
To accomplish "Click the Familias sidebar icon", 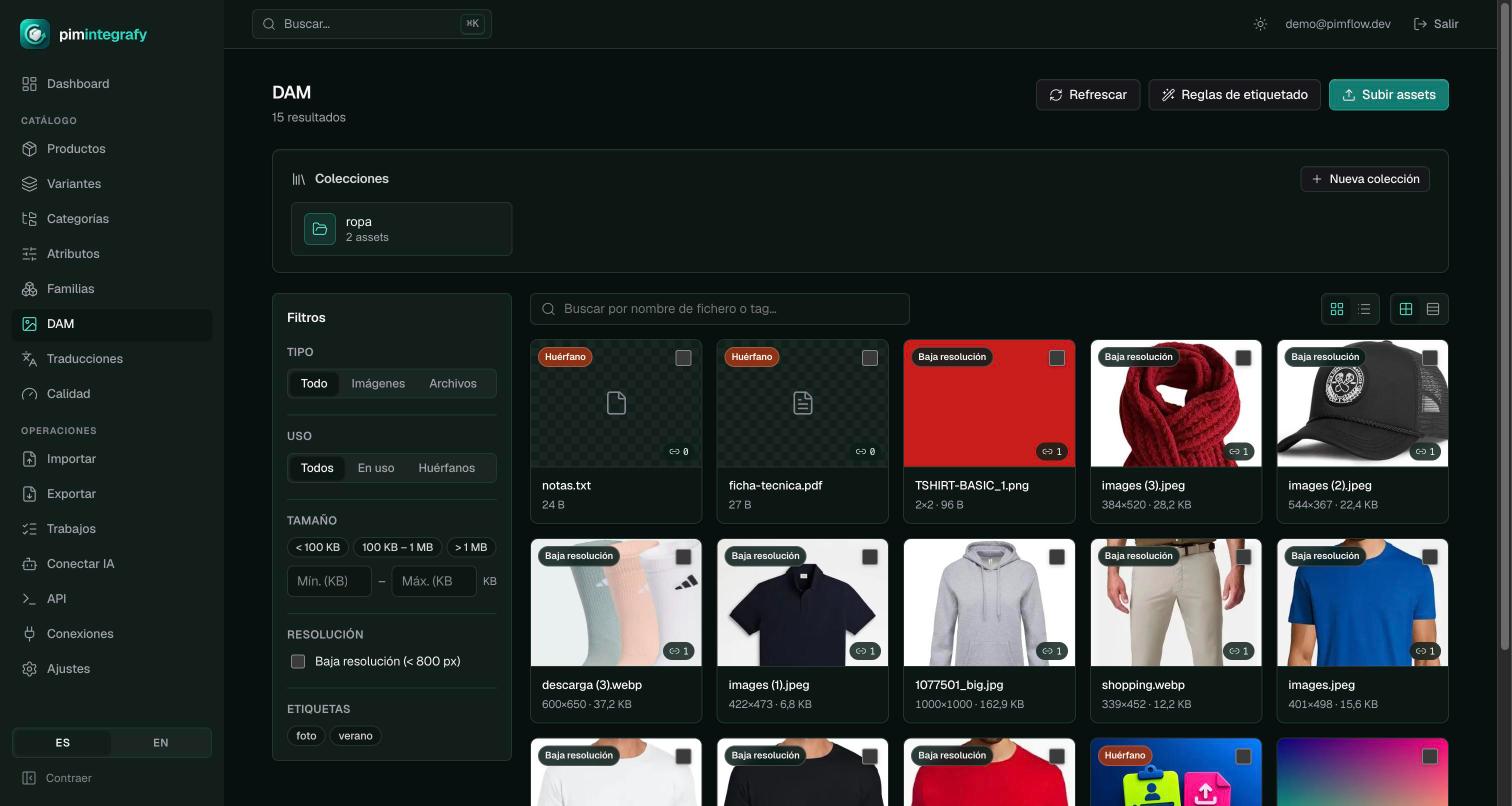I will (x=29, y=289).
